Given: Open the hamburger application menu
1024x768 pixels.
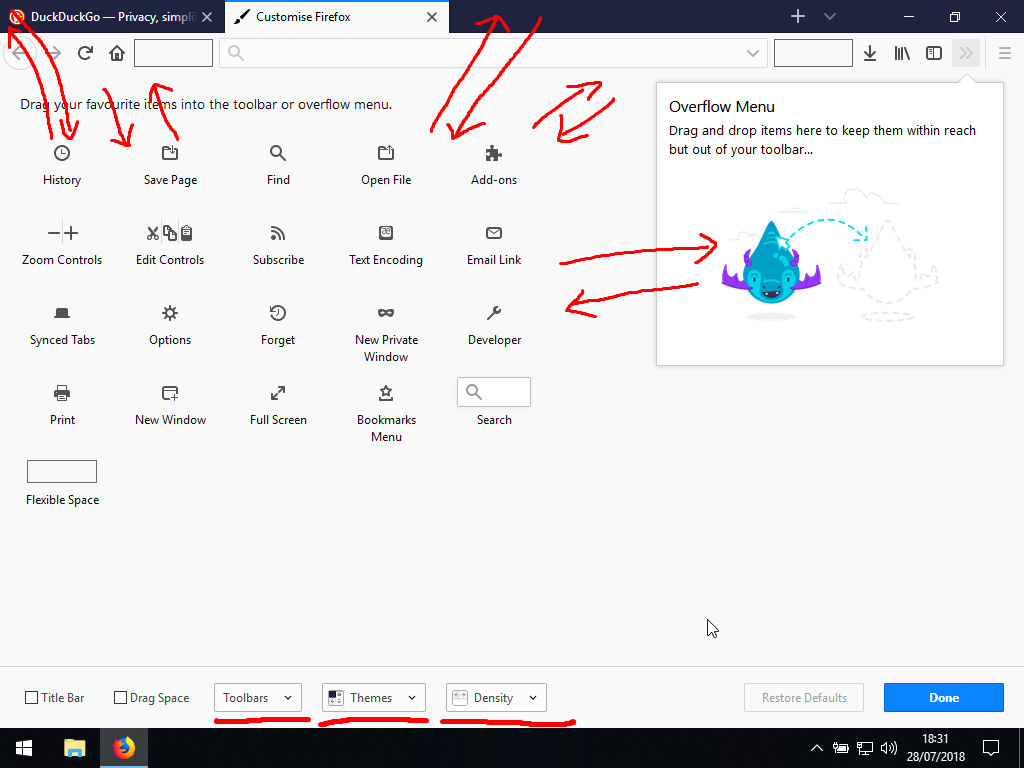Looking at the screenshot, I should pos(1005,53).
